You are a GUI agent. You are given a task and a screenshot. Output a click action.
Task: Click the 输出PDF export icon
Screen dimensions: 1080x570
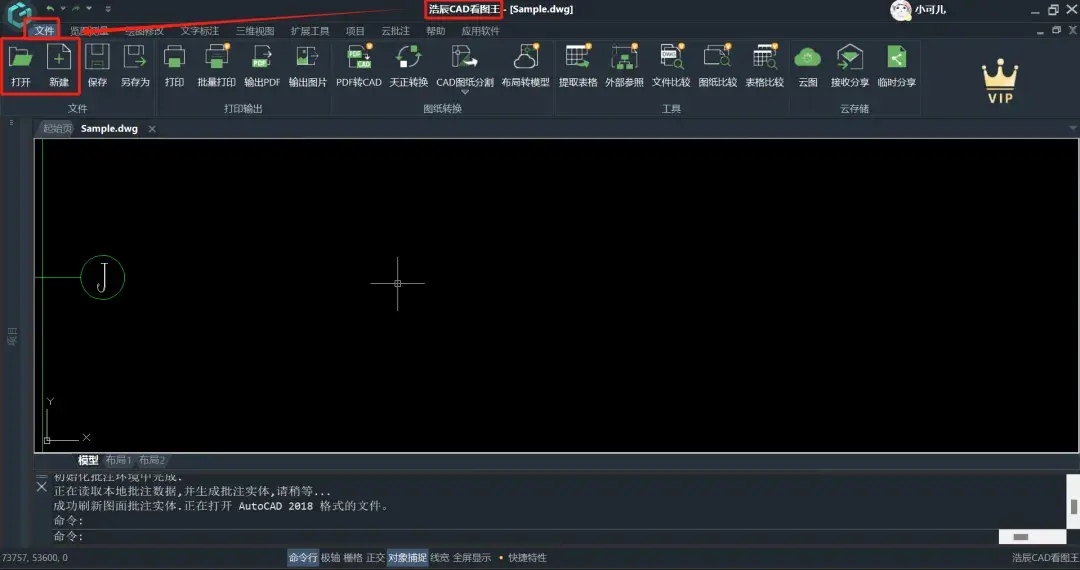(262, 57)
